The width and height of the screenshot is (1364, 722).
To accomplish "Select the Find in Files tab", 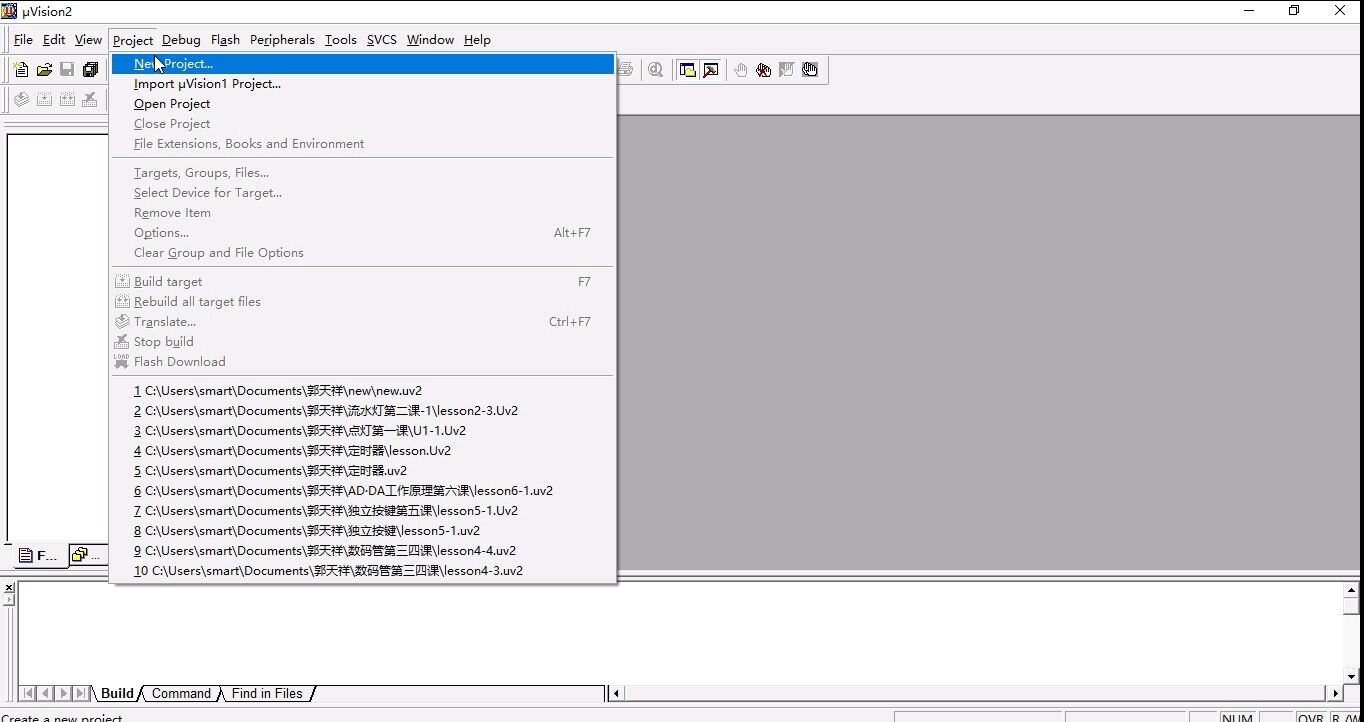I will [267, 693].
